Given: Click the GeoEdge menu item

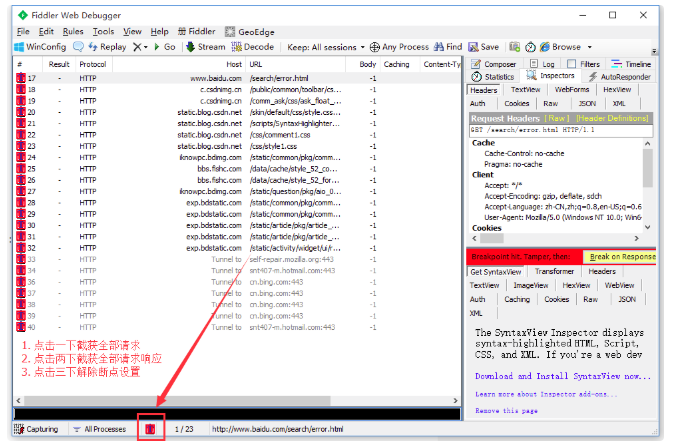Looking at the screenshot, I should click(250, 32).
